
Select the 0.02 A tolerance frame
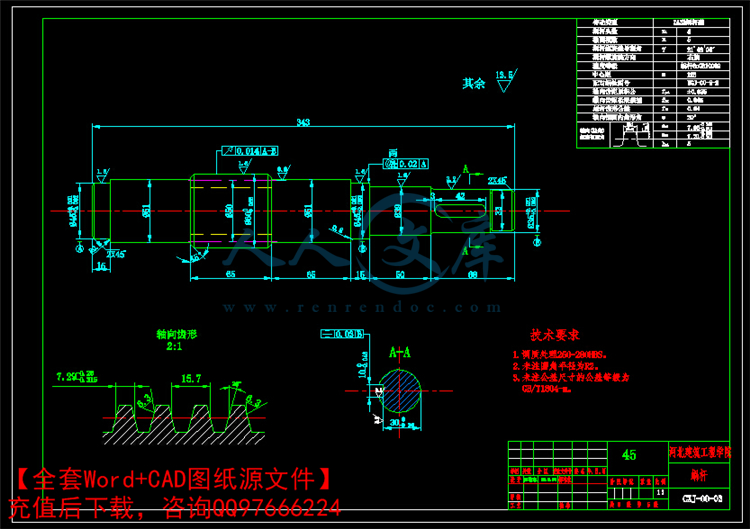click(x=406, y=164)
